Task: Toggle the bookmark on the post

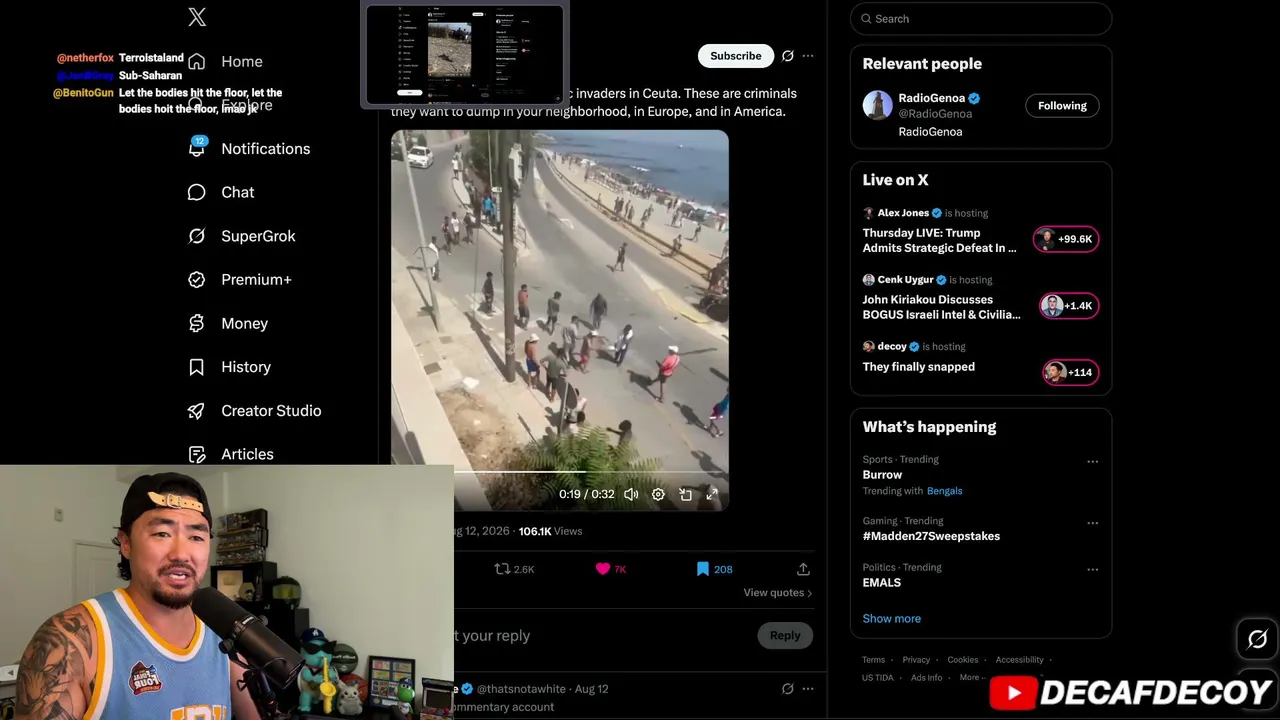Action: 703,569
